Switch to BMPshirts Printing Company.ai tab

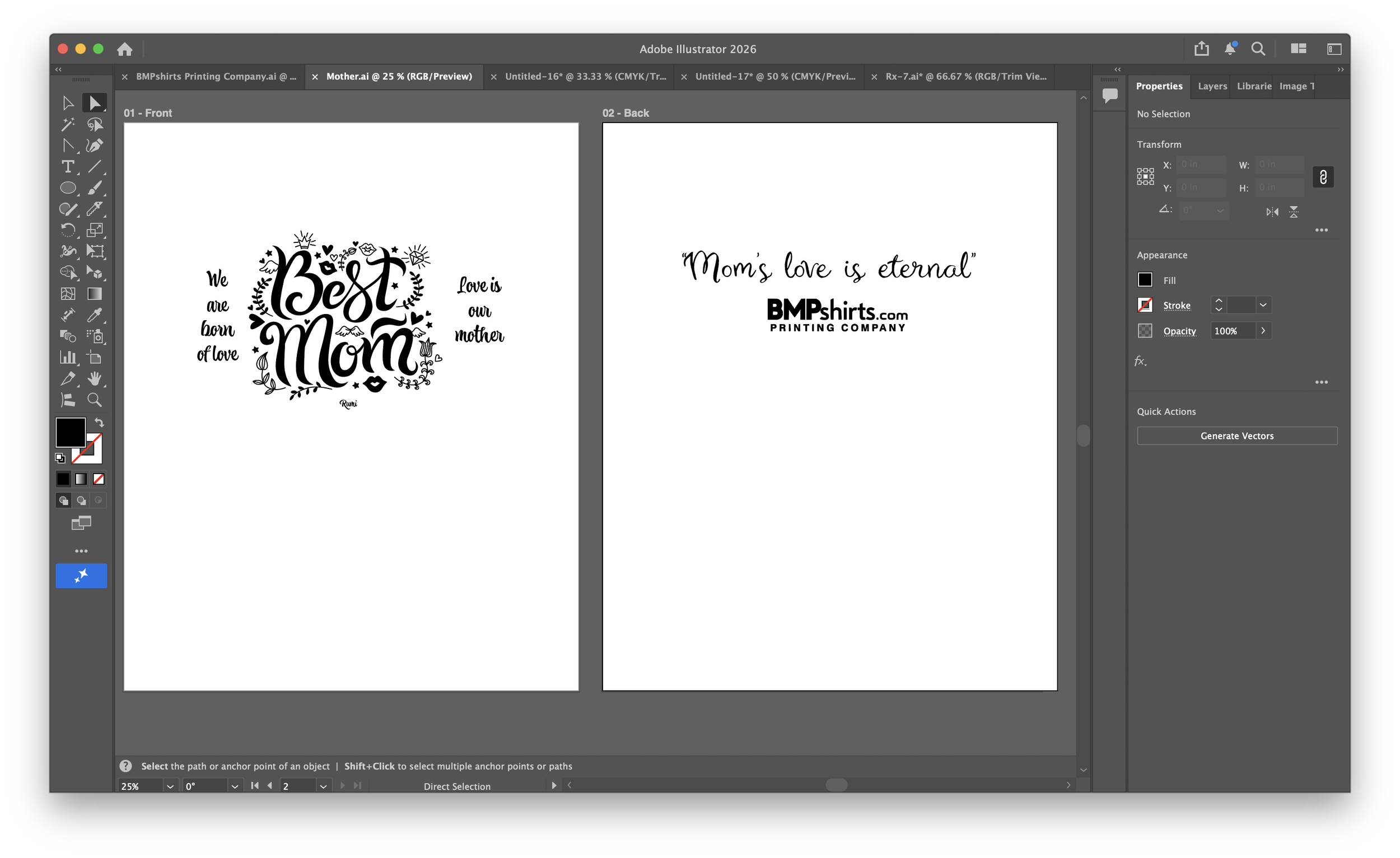click(x=216, y=76)
